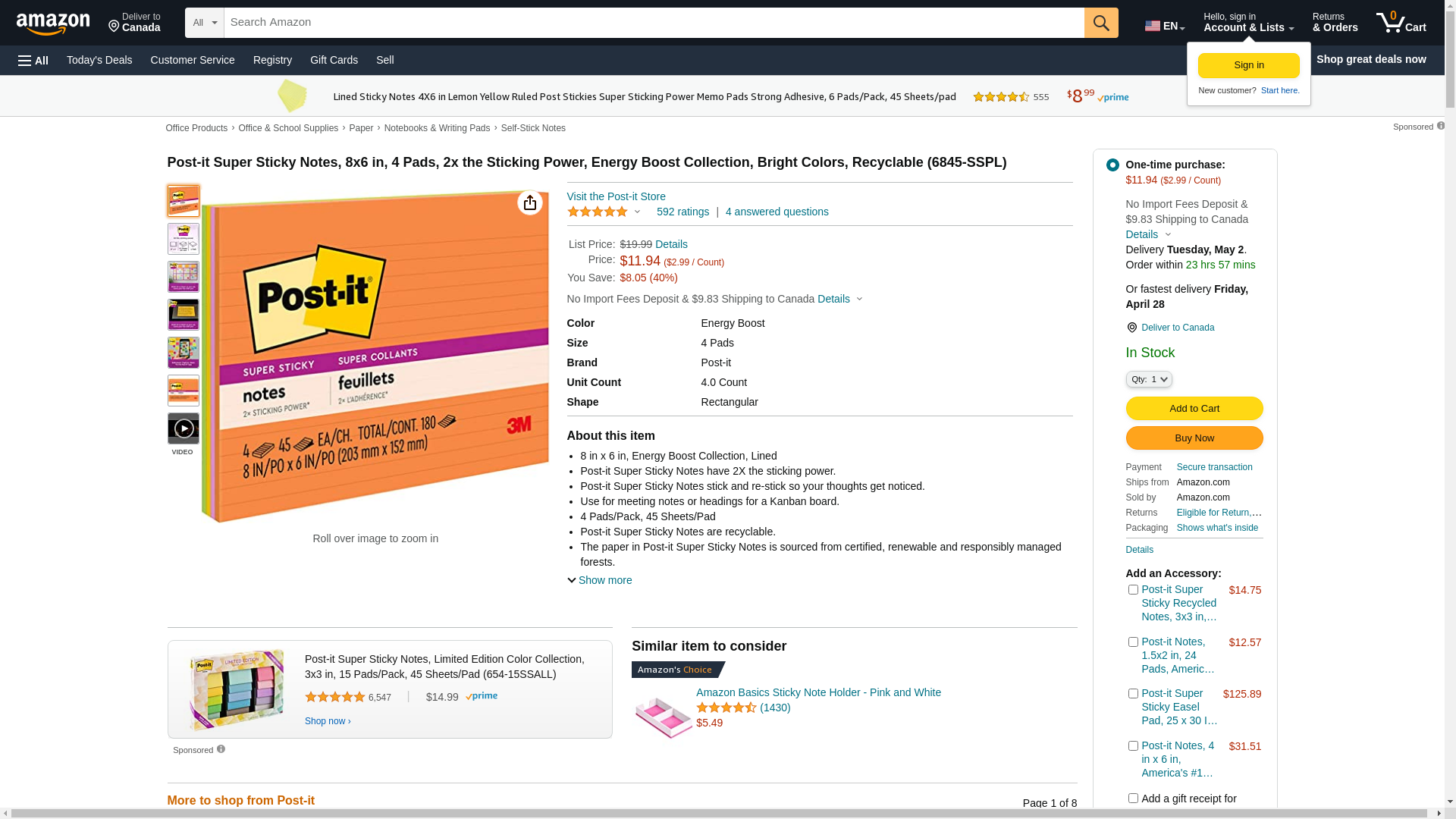Go to Gift Cards in the navigation bar

(334, 60)
